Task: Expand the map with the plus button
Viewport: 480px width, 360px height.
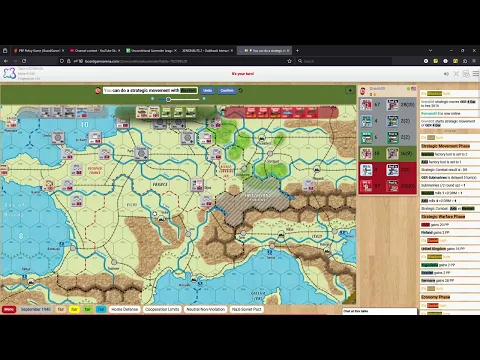Action: (x=350, y=90)
